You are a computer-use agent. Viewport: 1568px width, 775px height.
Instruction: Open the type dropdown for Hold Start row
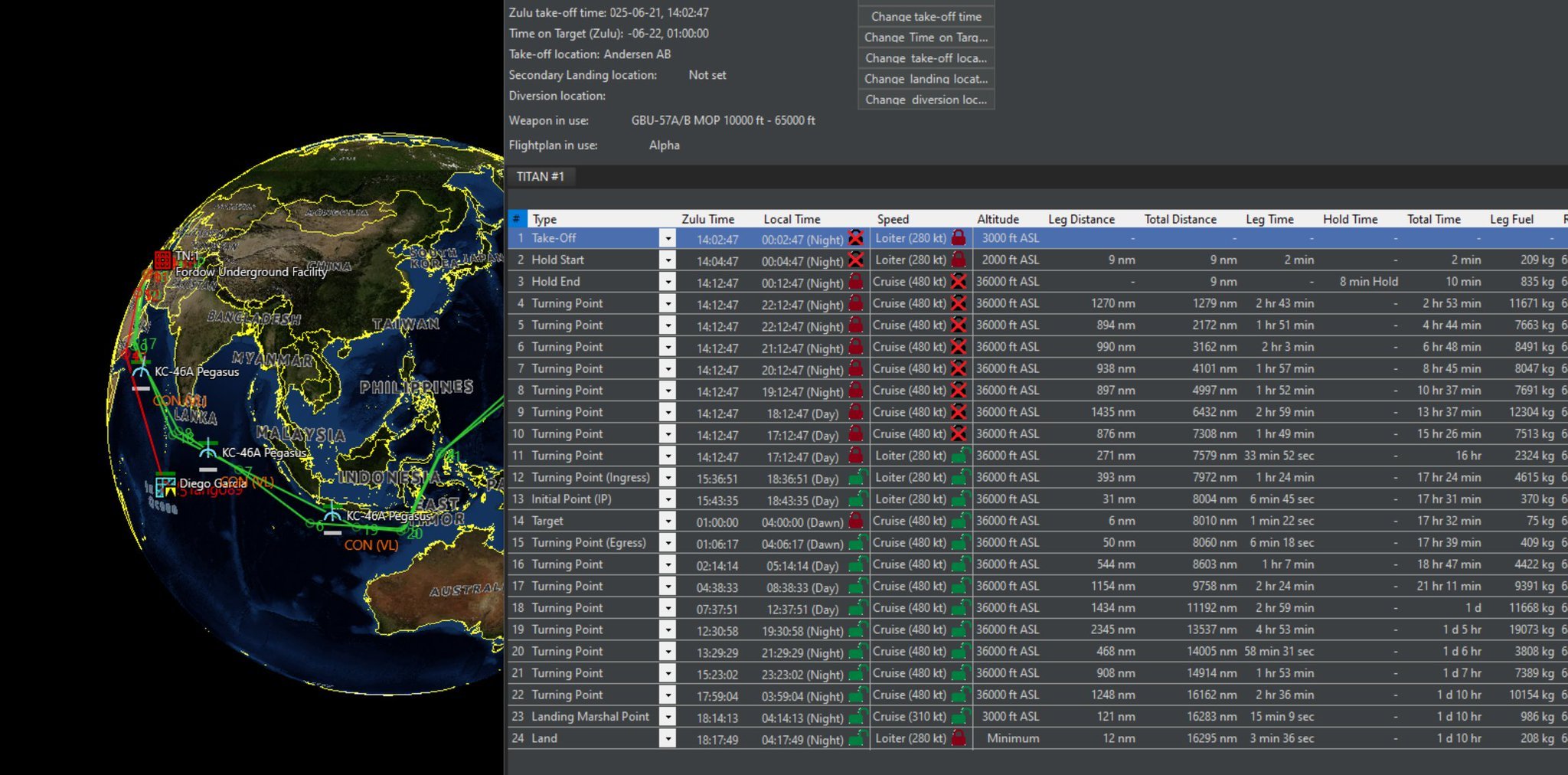[668, 260]
